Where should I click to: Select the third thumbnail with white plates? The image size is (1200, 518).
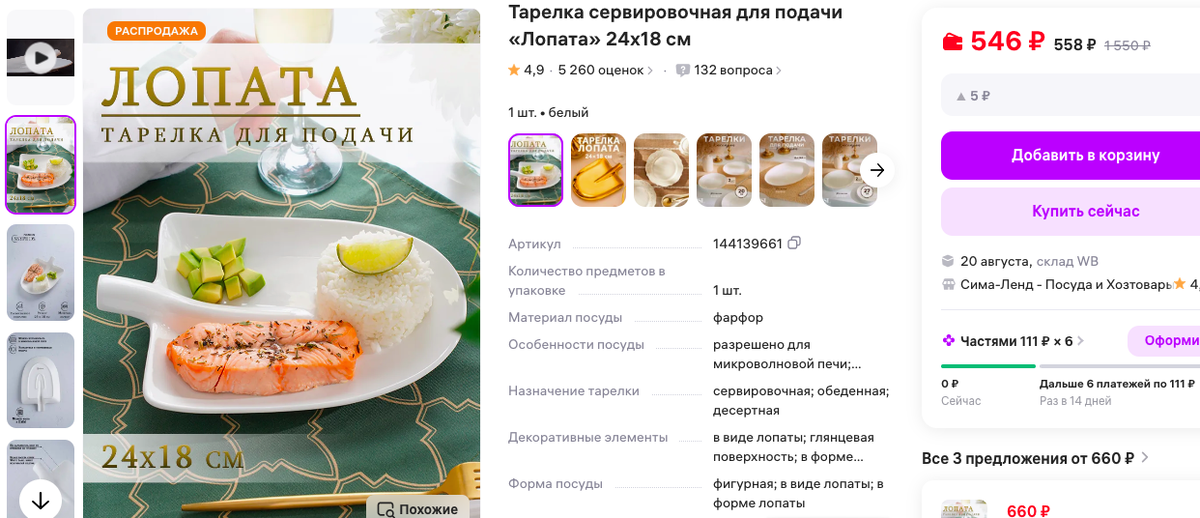click(x=661, y=170)
